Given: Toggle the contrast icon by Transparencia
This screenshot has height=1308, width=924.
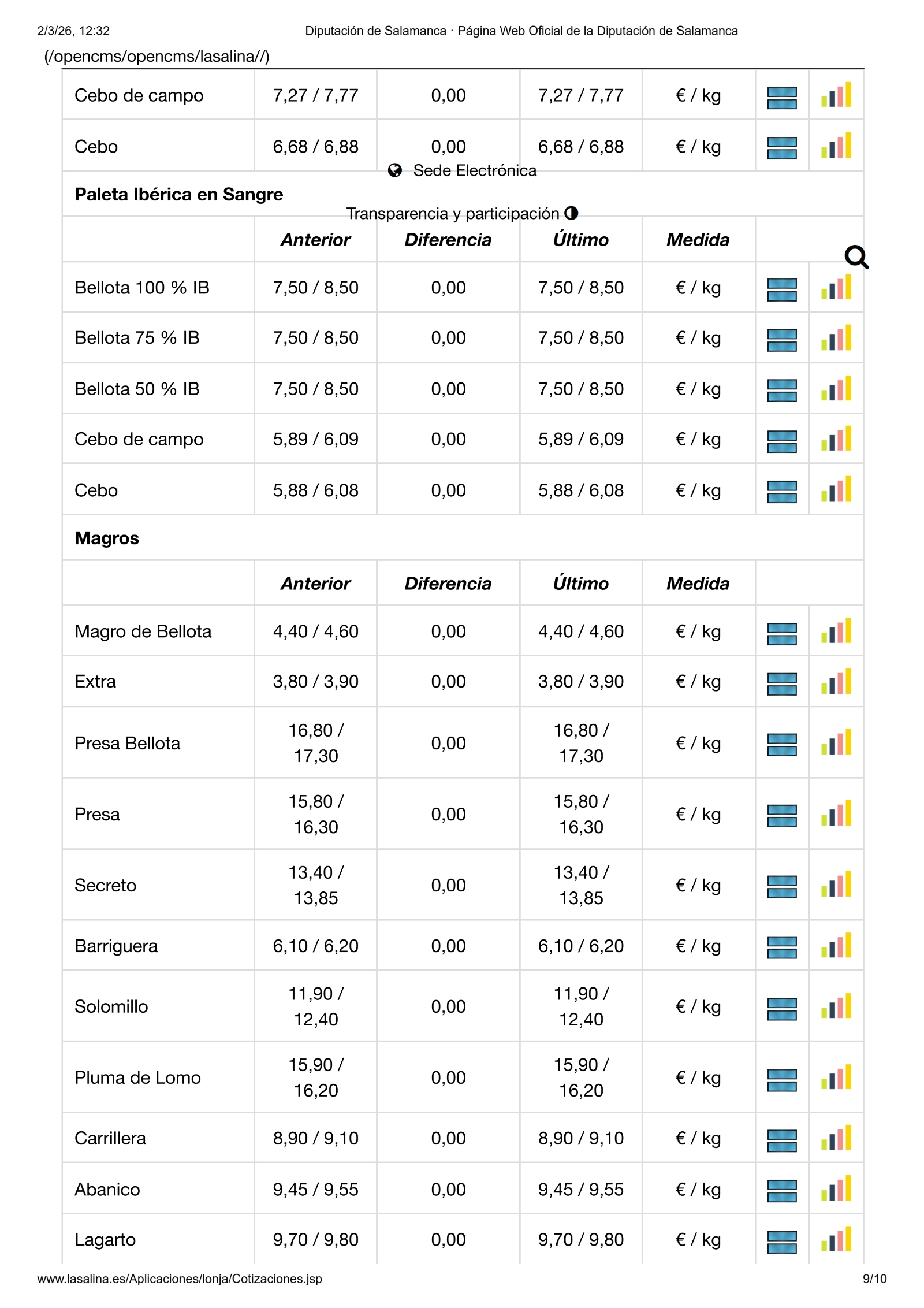Looking at the screenshot, I should coord(571,213).
